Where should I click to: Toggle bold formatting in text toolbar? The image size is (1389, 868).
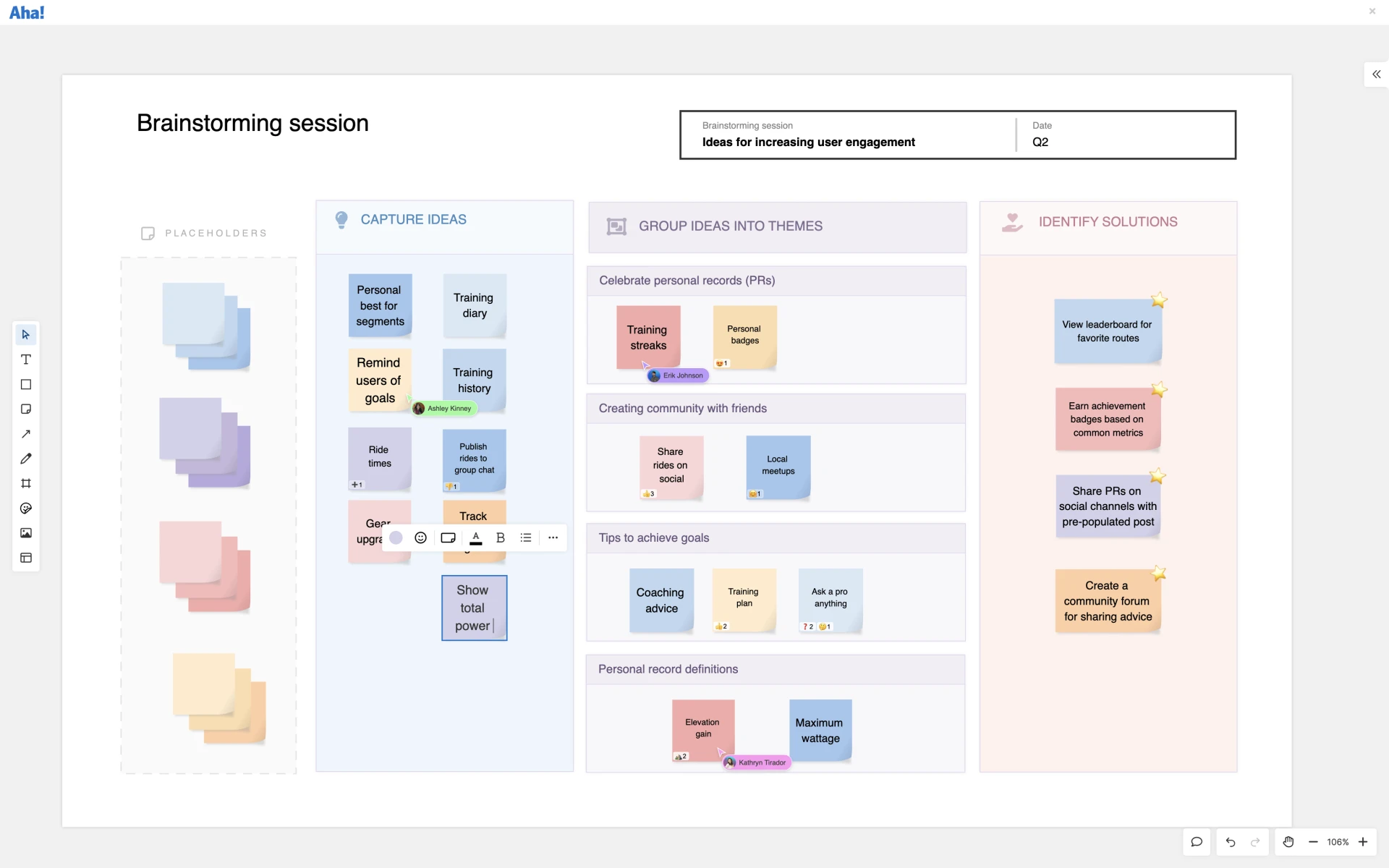point(499,538)
